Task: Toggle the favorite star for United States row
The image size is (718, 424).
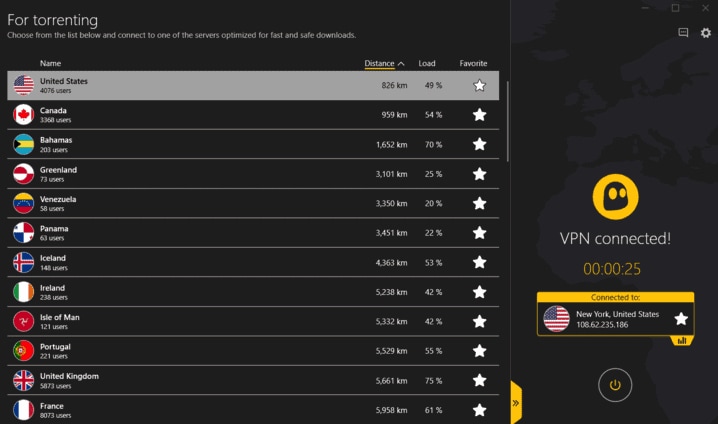Action: click(479, 85)
